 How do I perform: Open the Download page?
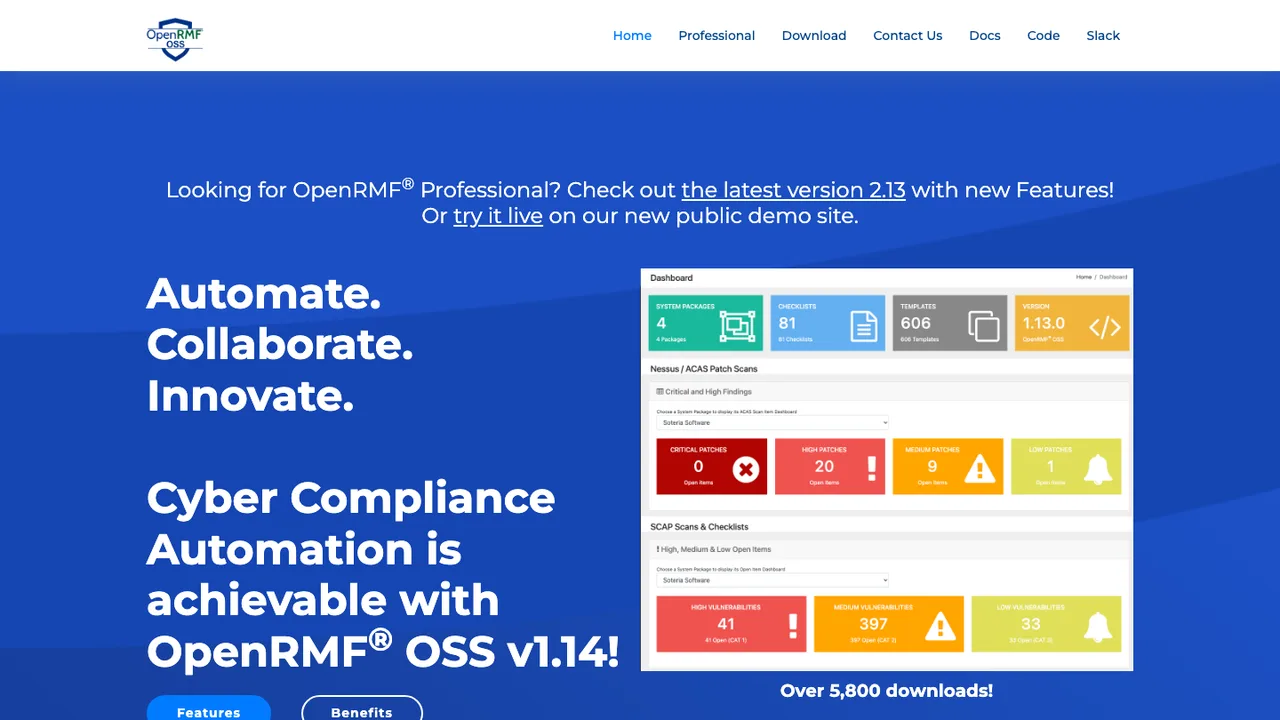(x=814, y=35)
